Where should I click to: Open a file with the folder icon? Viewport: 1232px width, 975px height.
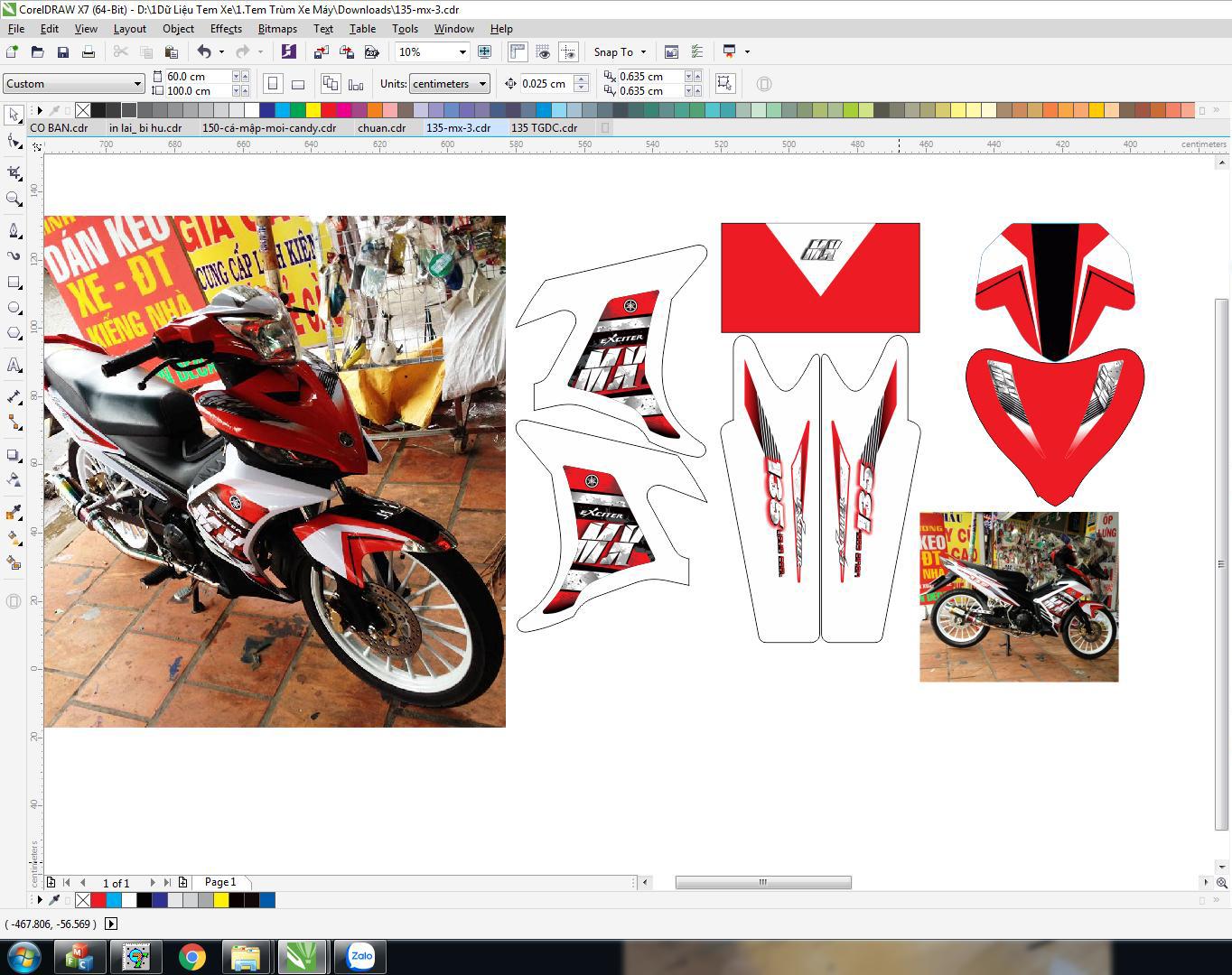[38, 52]
